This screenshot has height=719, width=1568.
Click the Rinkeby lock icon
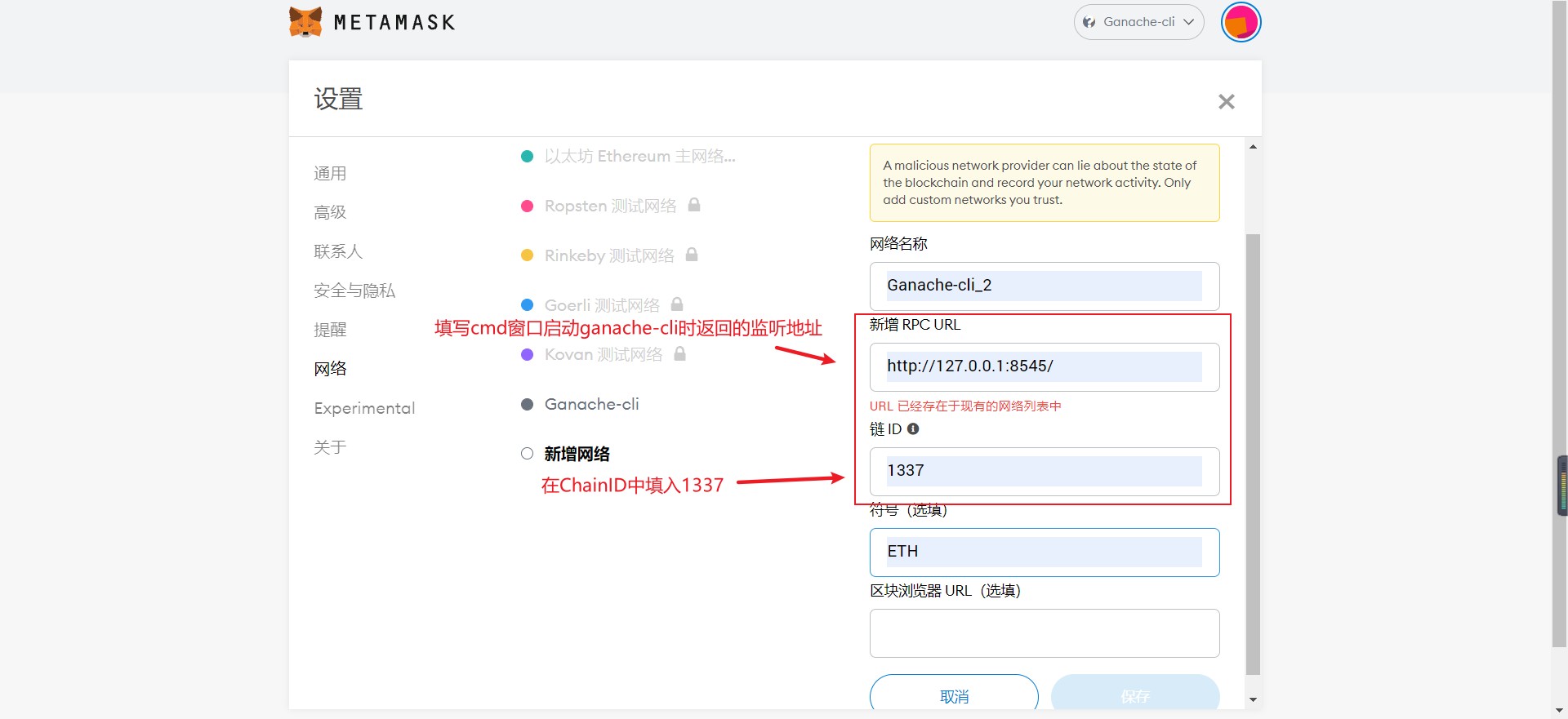click(692, 255)
